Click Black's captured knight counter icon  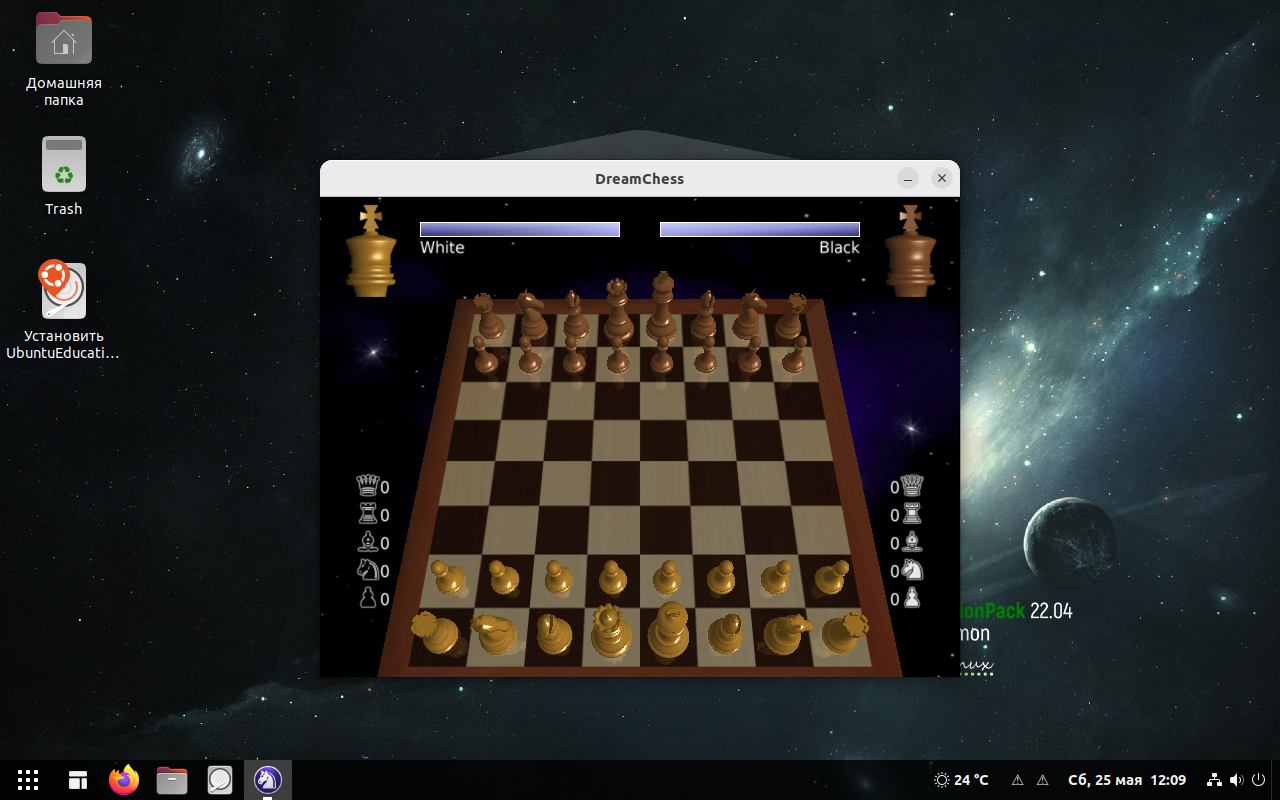(912, 570)
